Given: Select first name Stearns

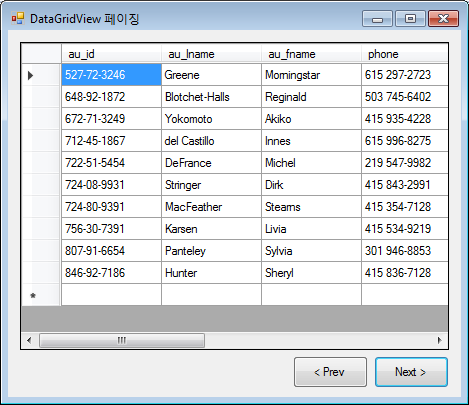Looking at the screenshot, I should tap(311, 207).
